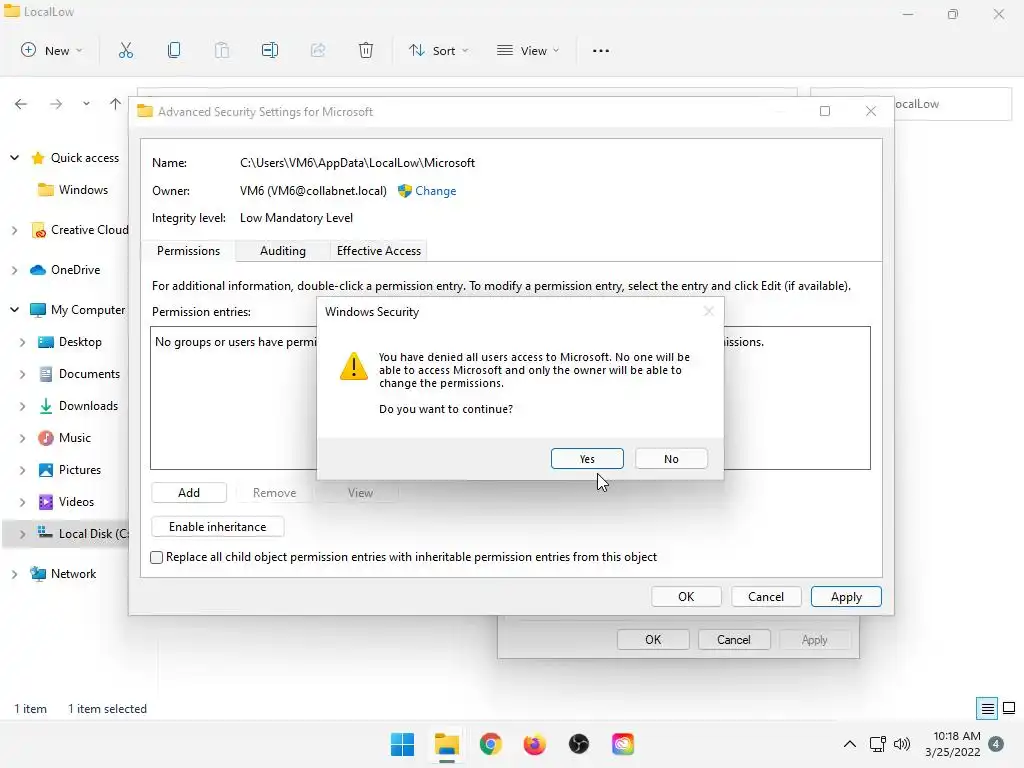Select Music in navigation pane

(x=65, y=438)
